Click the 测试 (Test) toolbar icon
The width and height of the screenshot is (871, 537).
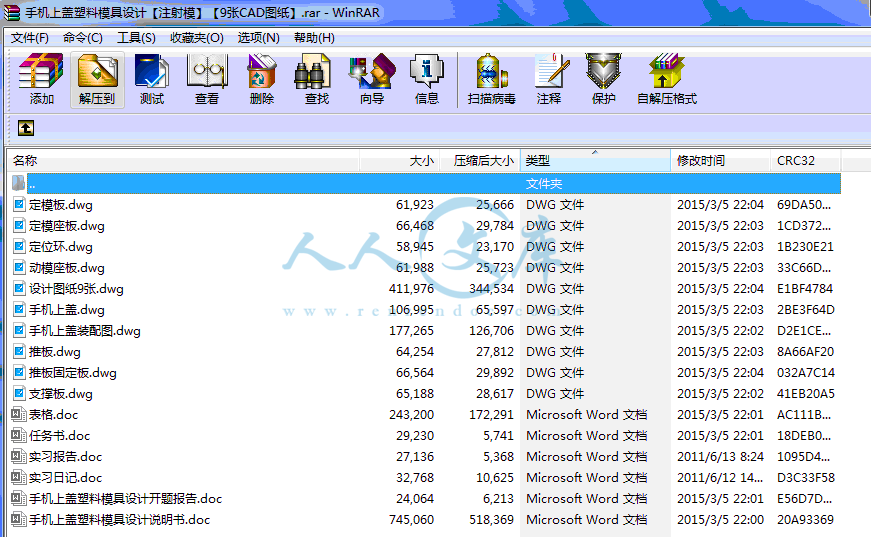[152, 71]
